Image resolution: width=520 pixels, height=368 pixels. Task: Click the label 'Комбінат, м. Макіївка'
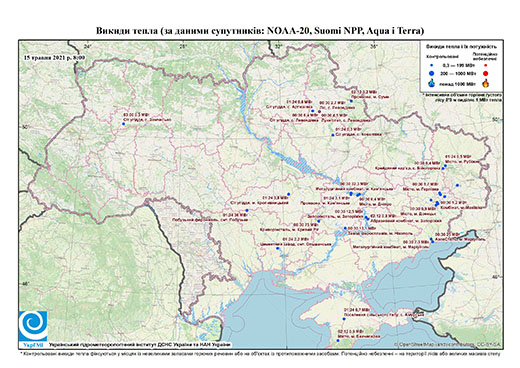click(x=461, y=207)
